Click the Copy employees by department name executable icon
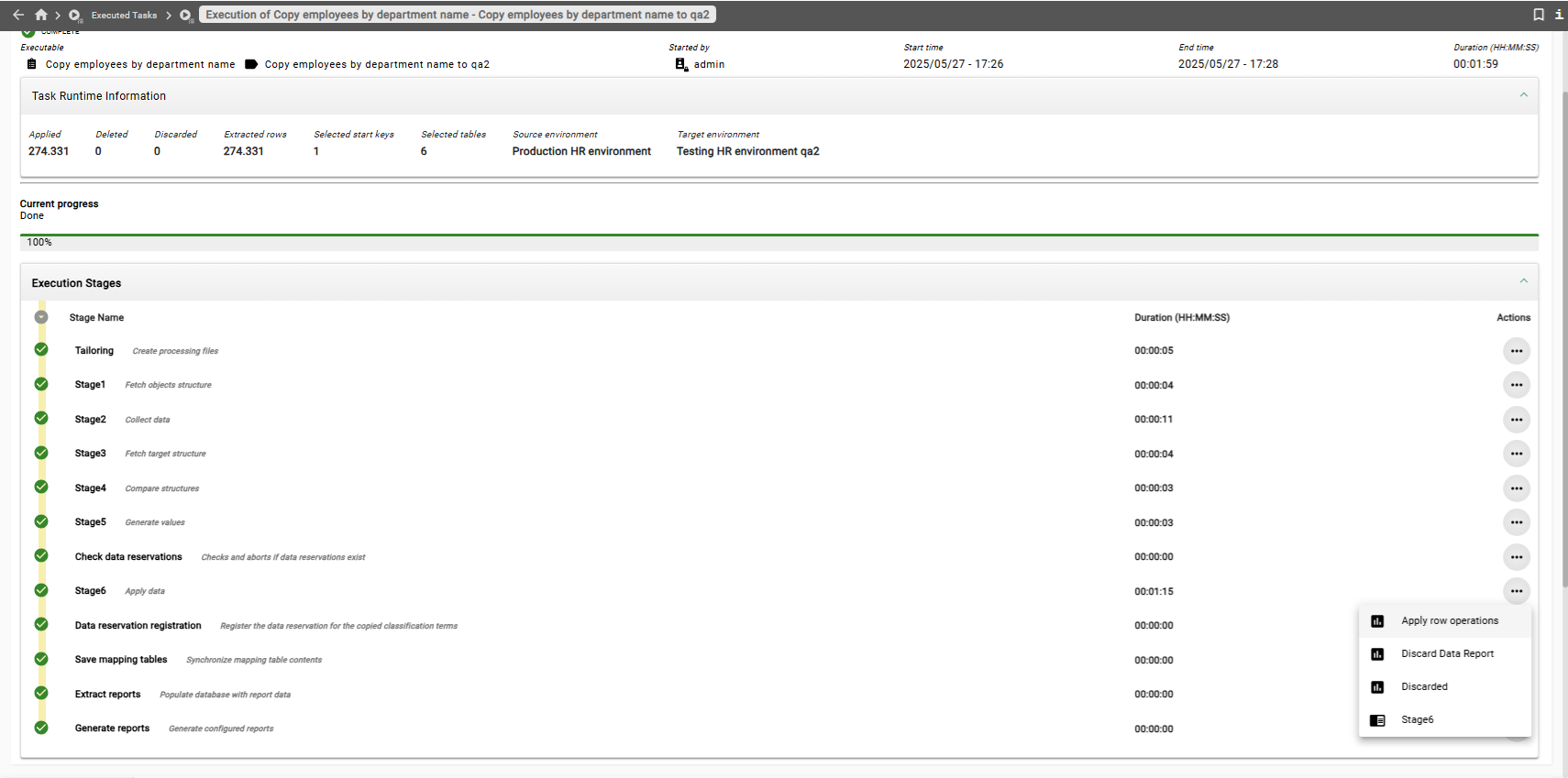Image resolution: width=1568 pixels, height=778 pixels. click(32, 64)
